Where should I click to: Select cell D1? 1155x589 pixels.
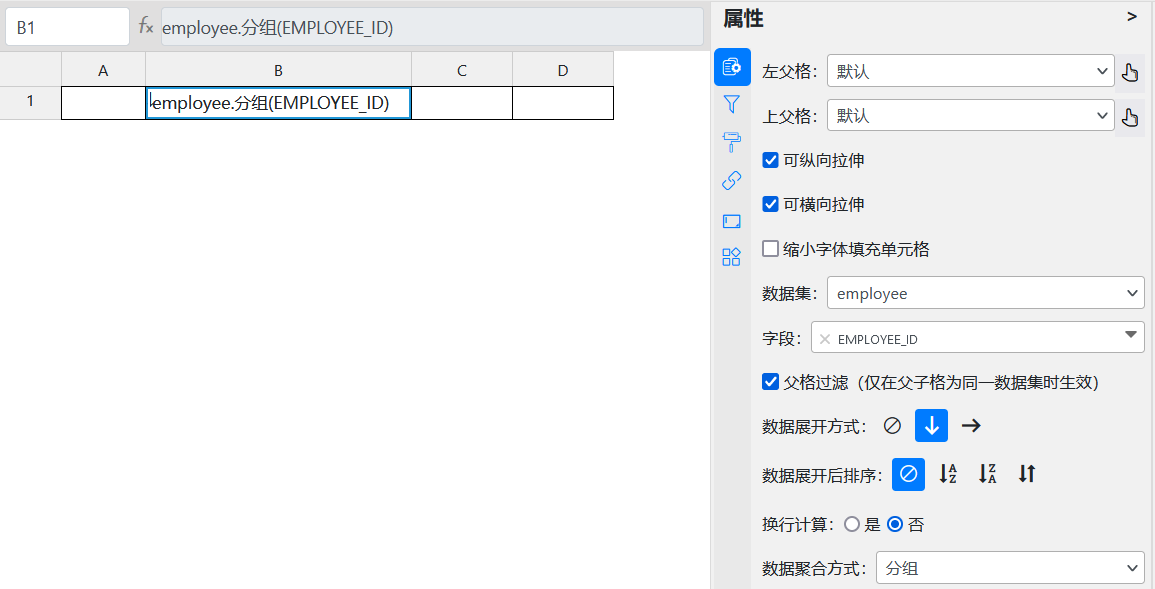click(x=563, y=103)
